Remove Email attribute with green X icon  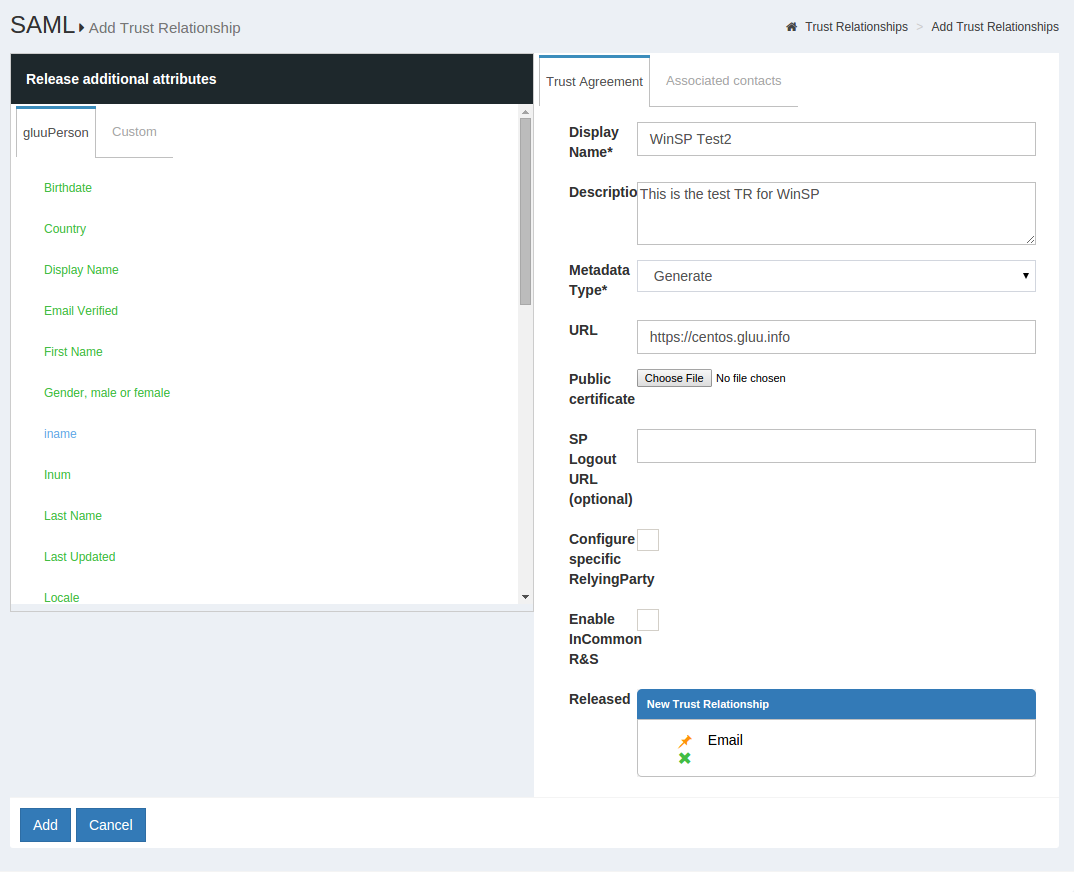click(x=685, y=758)
